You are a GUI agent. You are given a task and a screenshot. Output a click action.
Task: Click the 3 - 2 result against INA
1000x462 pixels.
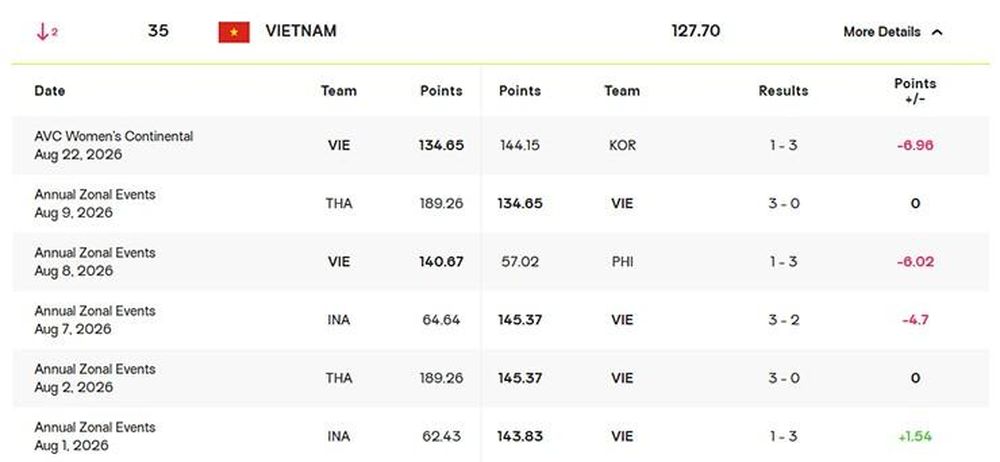pyautogui.click(x=784, y=320)
